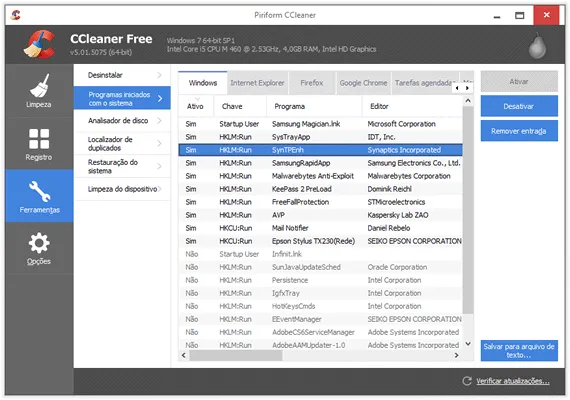Select the Epson Stylus TX230(Rede) row
570x400 pixels.
click(321, 241)
